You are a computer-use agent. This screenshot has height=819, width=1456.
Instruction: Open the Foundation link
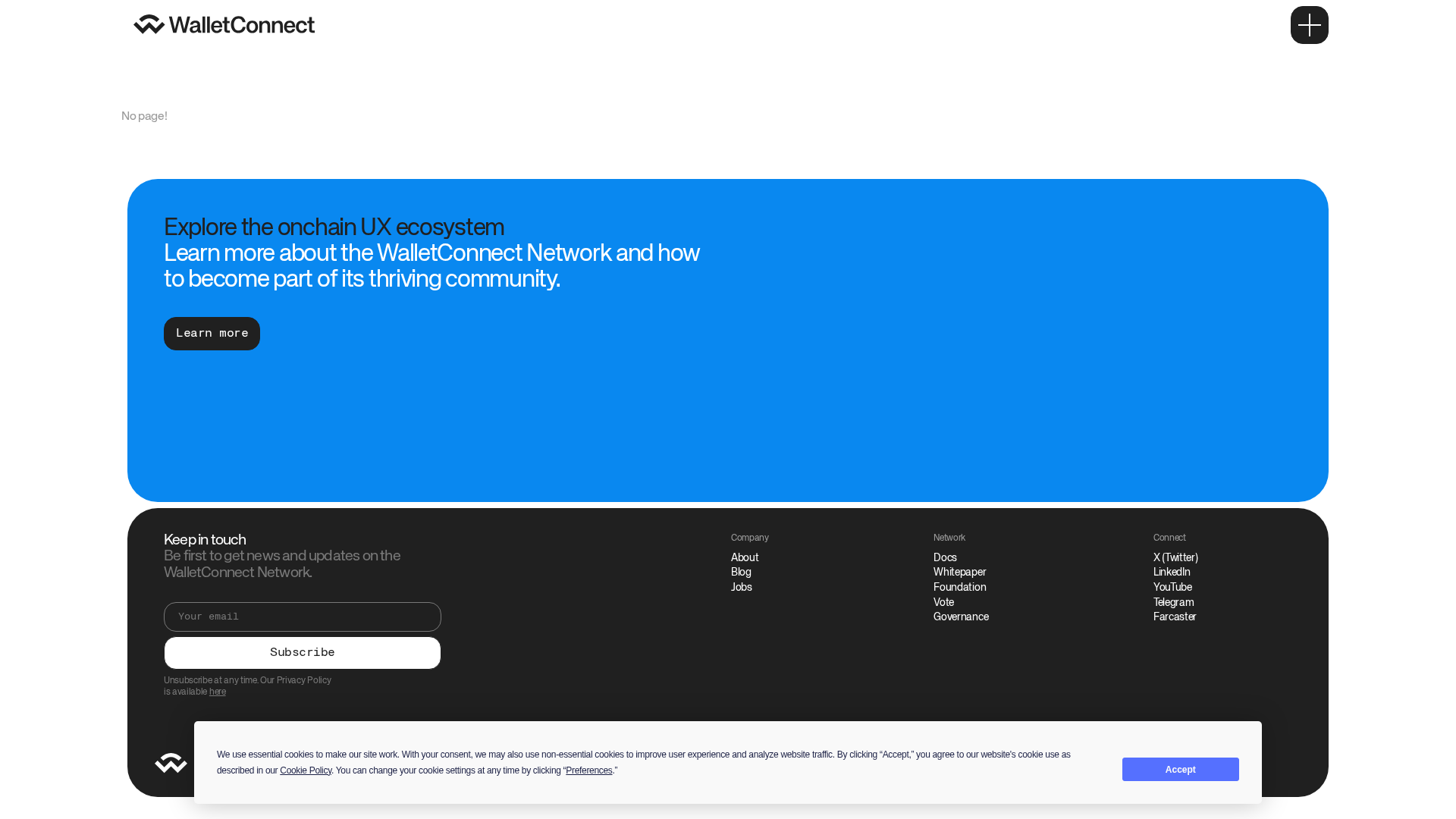[959, 587]
